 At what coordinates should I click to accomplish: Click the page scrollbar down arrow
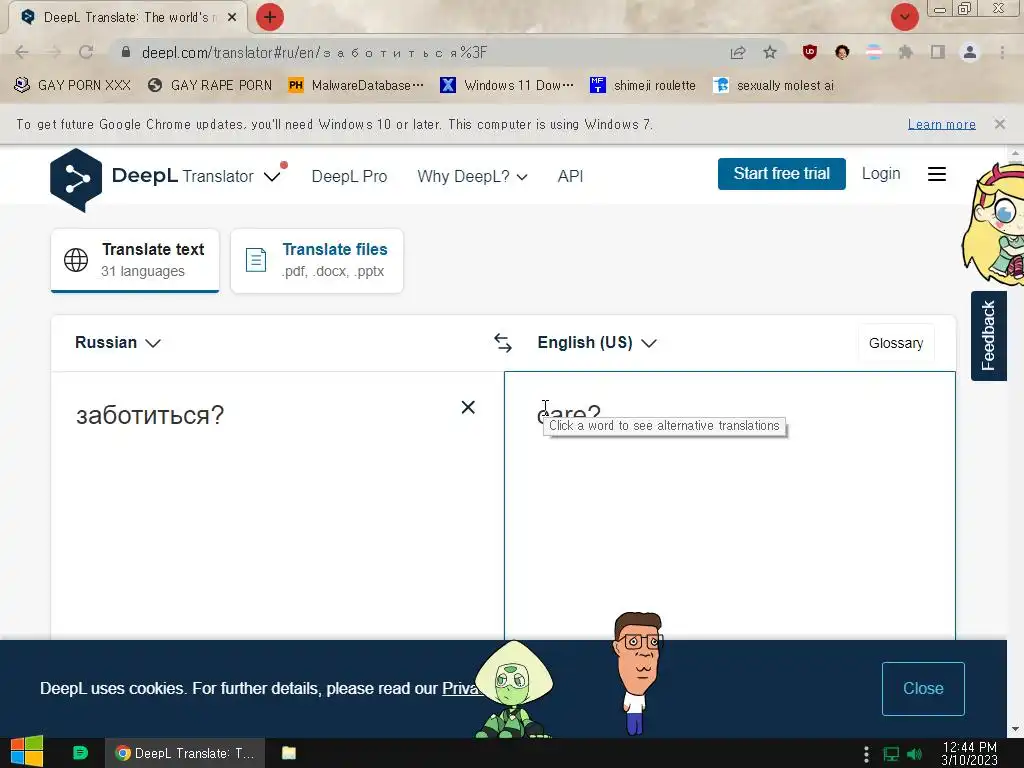coord(1014,729)
